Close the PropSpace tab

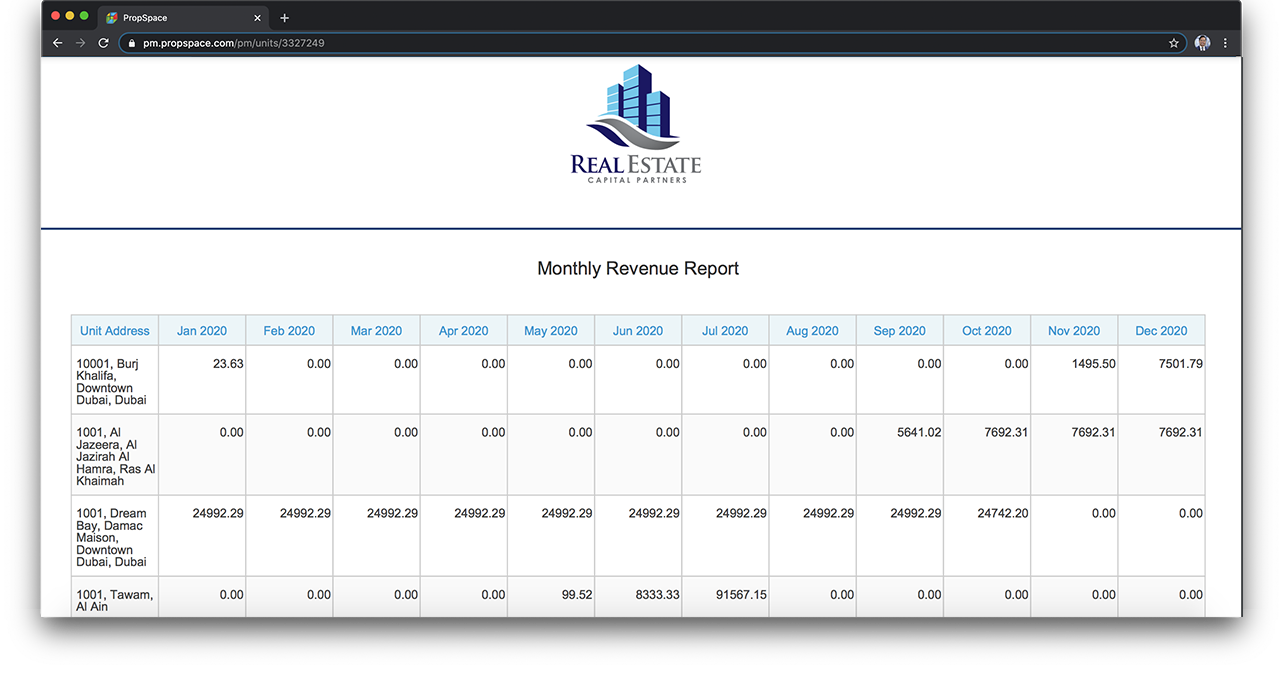click(257, 18)
